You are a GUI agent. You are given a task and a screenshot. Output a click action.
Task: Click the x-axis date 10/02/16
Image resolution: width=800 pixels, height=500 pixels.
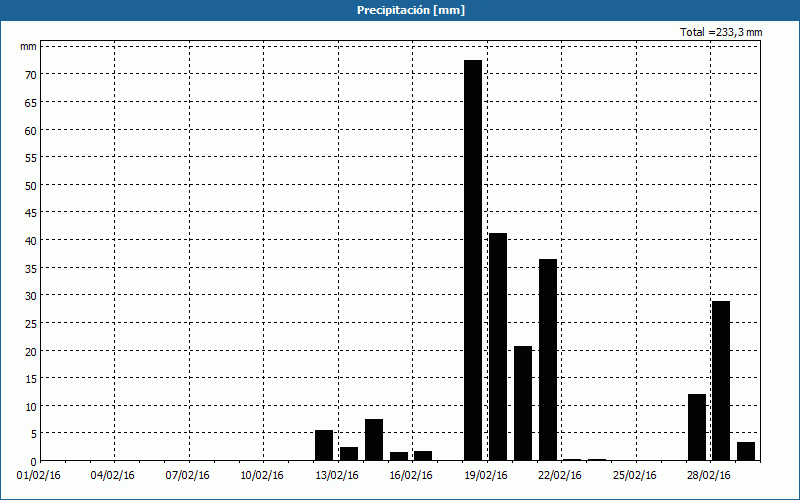262,476
